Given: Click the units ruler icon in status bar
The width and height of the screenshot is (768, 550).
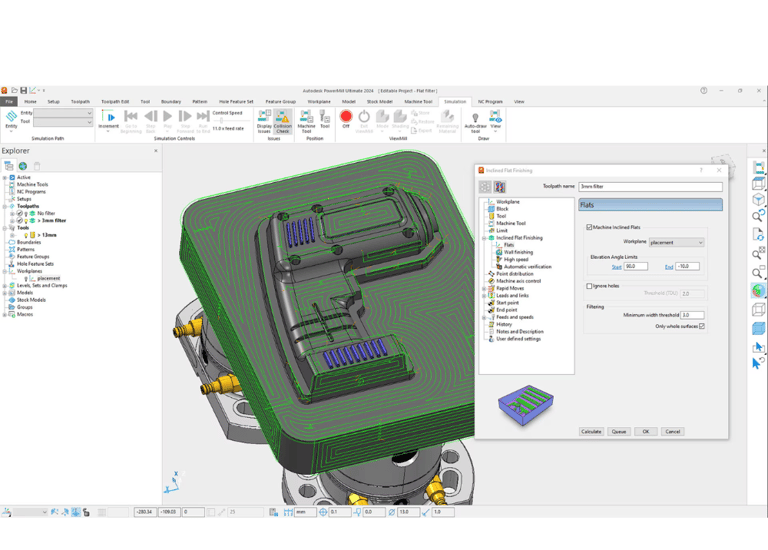Looking at the screenshot, I should coord(288,512).
